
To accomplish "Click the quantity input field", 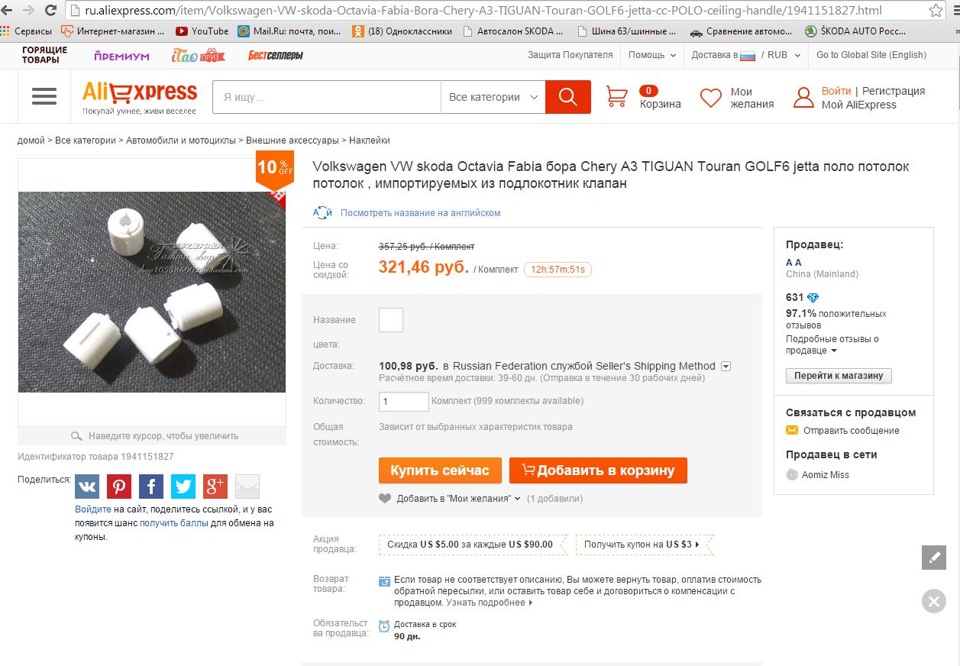I will (x=404, y=401).
